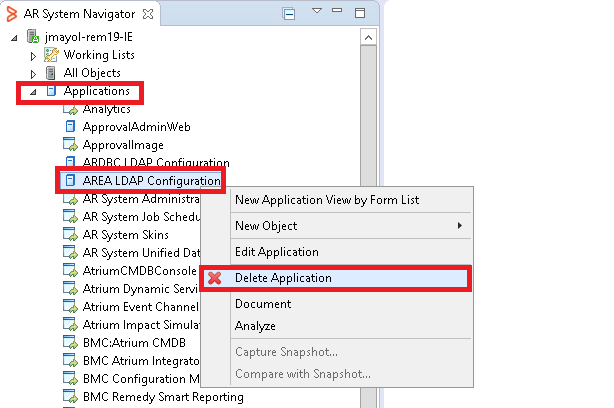The width and height of the screenshot is (614, 408).
Task: Select Atrium Event Channel application
Action: pos(141,307)
